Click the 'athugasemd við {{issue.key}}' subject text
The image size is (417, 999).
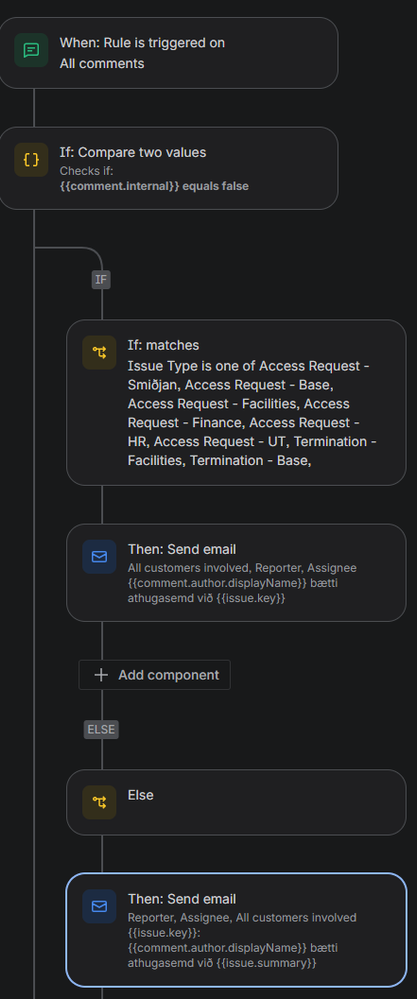click(x=206, y=599)
